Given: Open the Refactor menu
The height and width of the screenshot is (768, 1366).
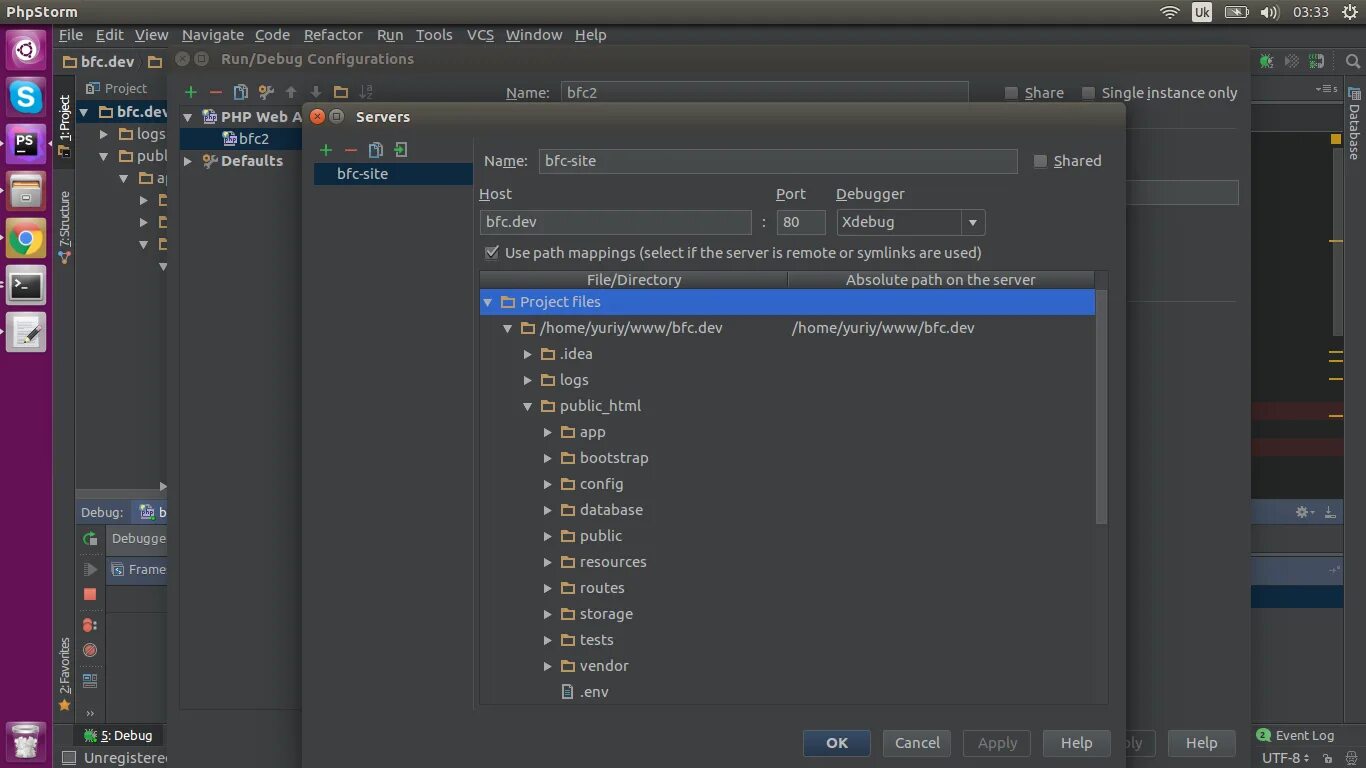Looking at the screenshot, I should click(x=333, y=35).
